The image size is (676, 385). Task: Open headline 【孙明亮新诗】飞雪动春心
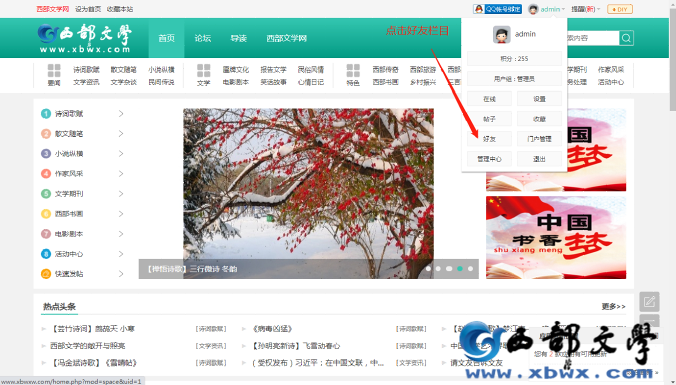pos(296,346)
